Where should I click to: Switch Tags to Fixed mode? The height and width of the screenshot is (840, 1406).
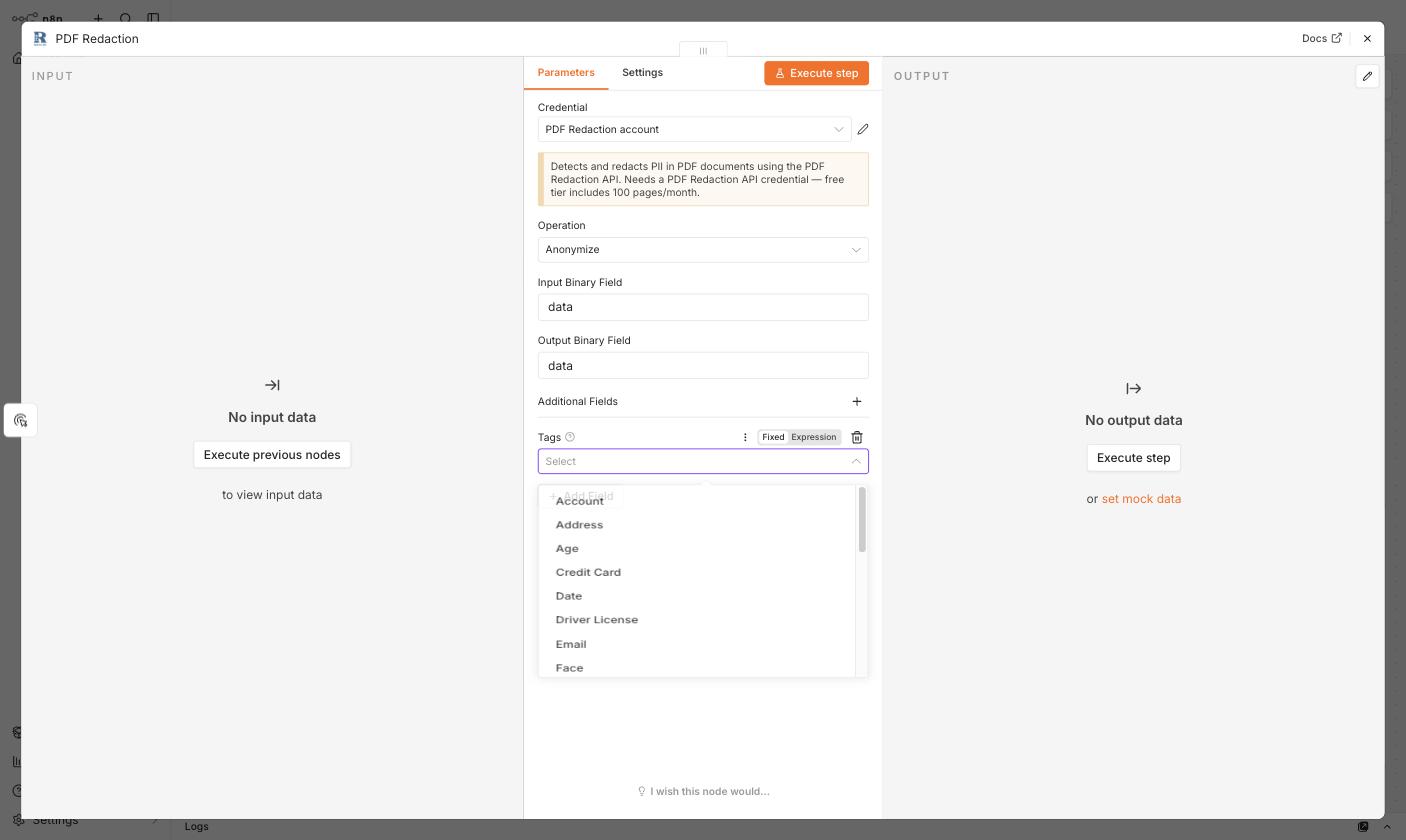(x=773, y=437)
